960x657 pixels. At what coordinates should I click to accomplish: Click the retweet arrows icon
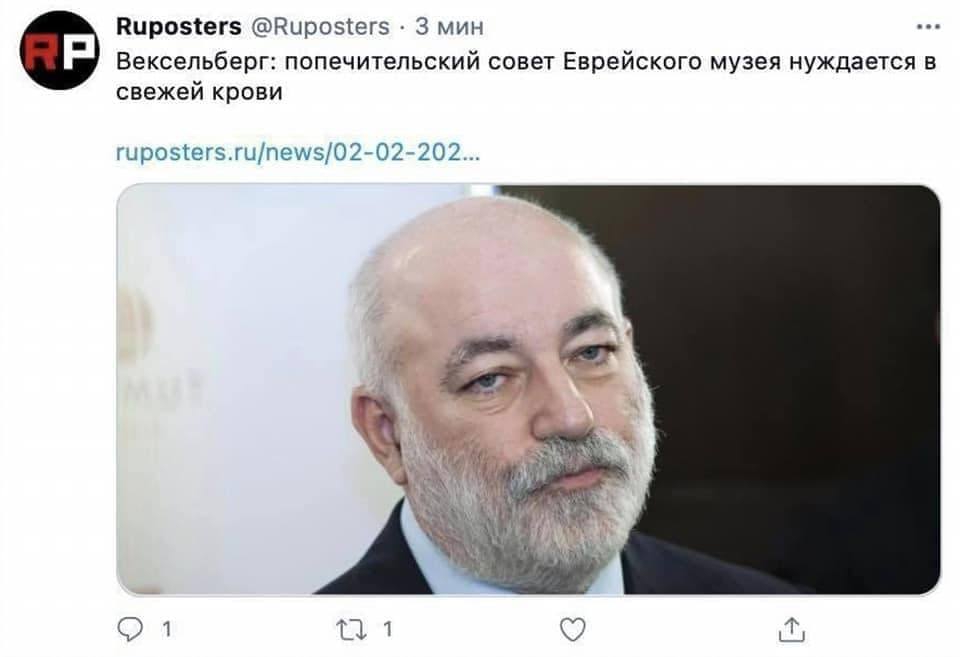(x=351, y=629)
